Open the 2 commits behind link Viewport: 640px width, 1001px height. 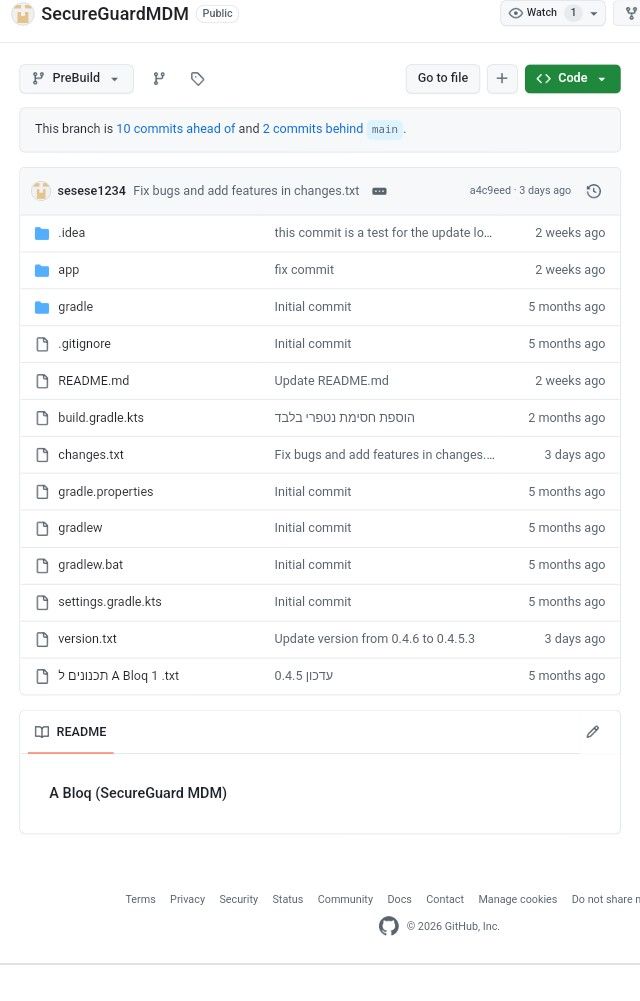tap(312, 129)
